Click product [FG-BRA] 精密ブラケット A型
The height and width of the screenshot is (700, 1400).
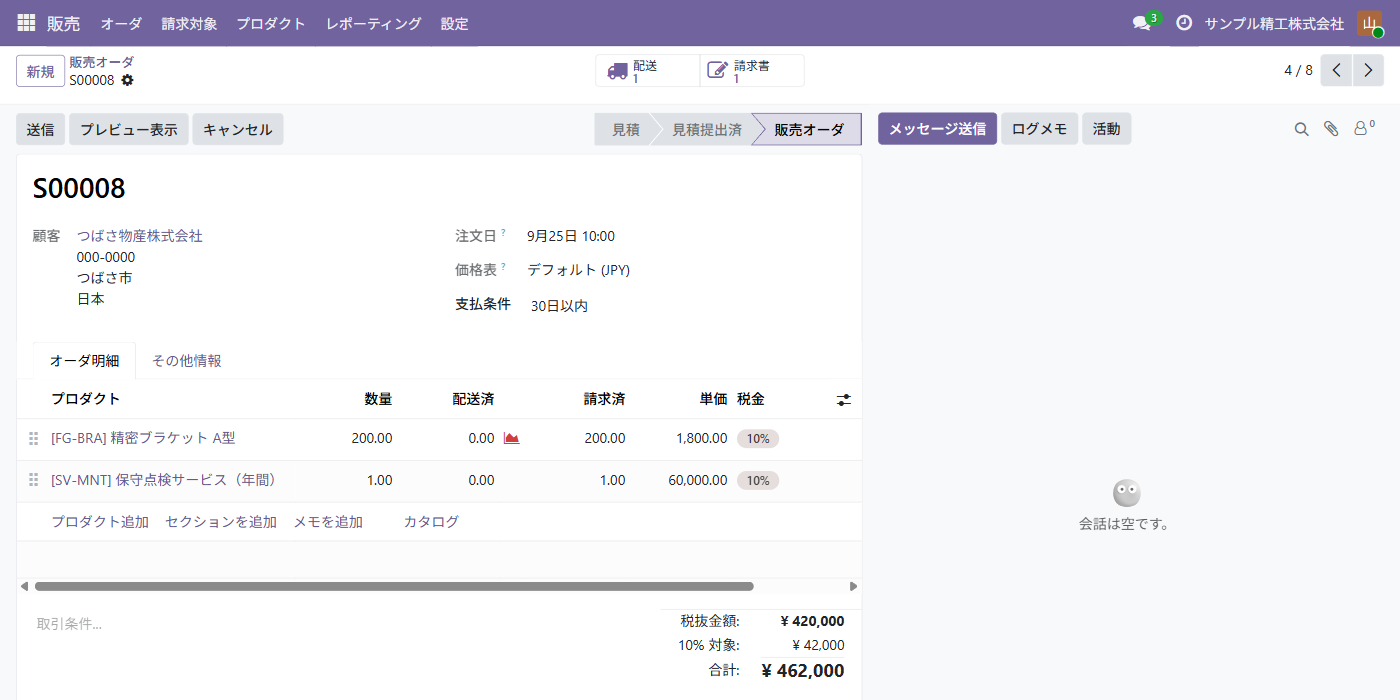point(143,438)
